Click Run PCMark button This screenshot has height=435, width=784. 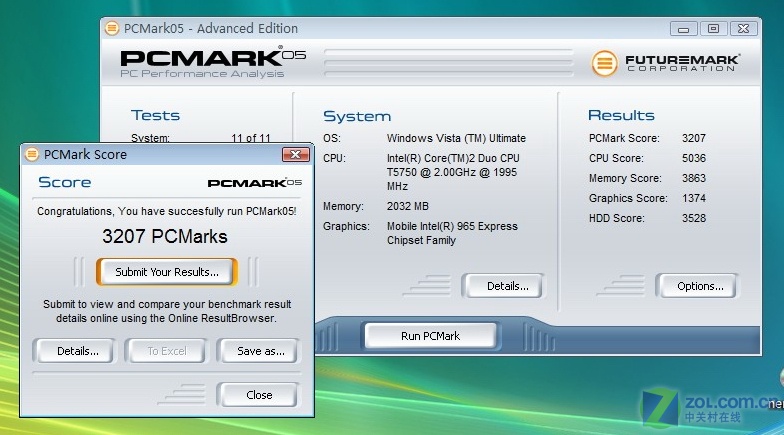[430, 336]
